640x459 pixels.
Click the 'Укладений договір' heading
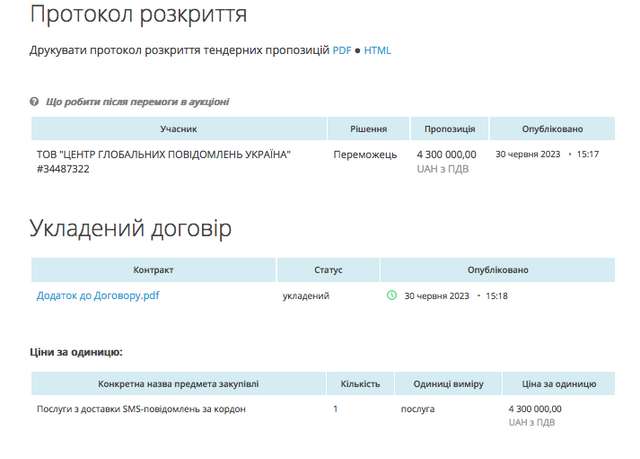tap(131, 228)
